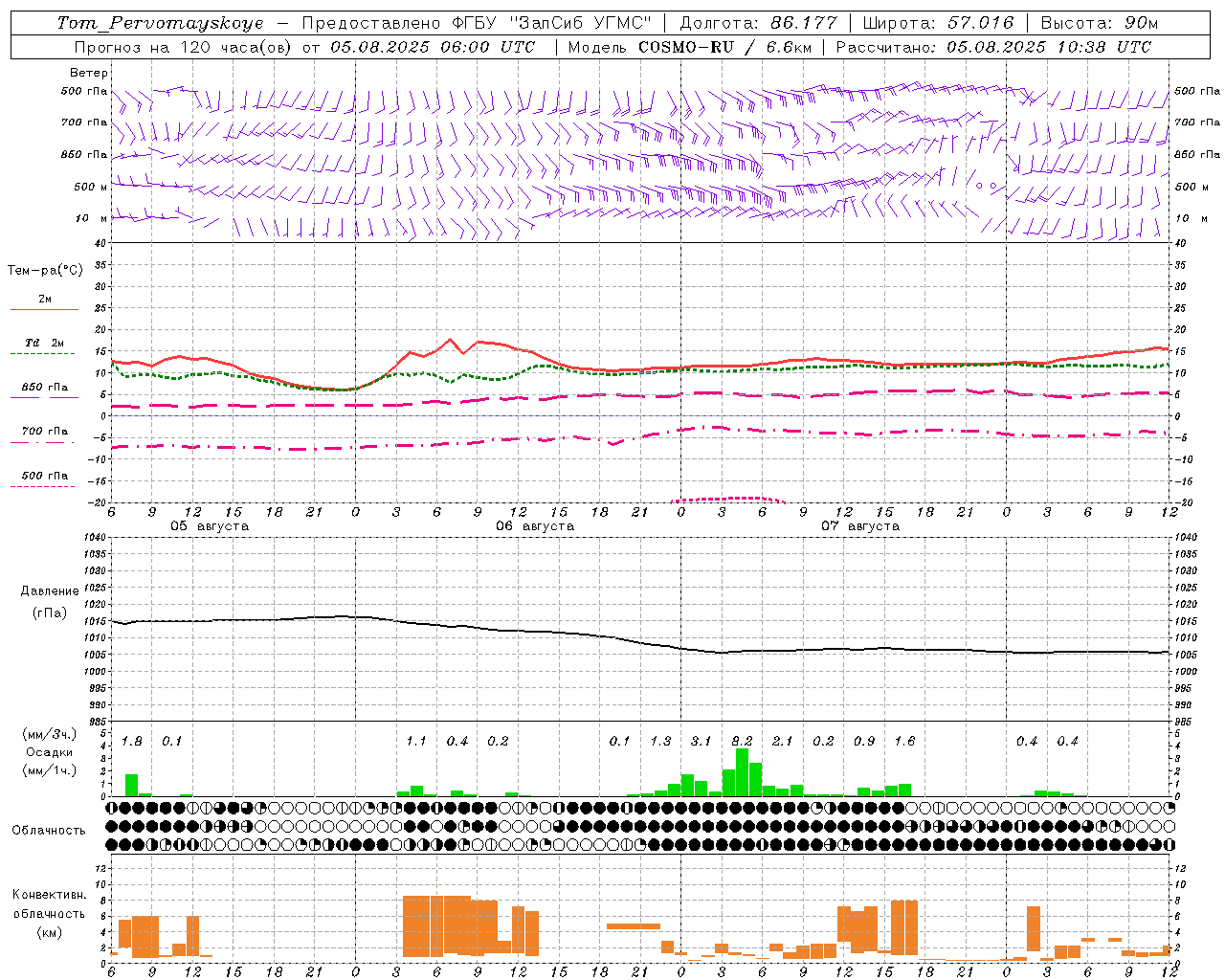Click the 3.1 precipitation total
The image size is (1225, 980).
pyautogui.click(x=702, y=741)
